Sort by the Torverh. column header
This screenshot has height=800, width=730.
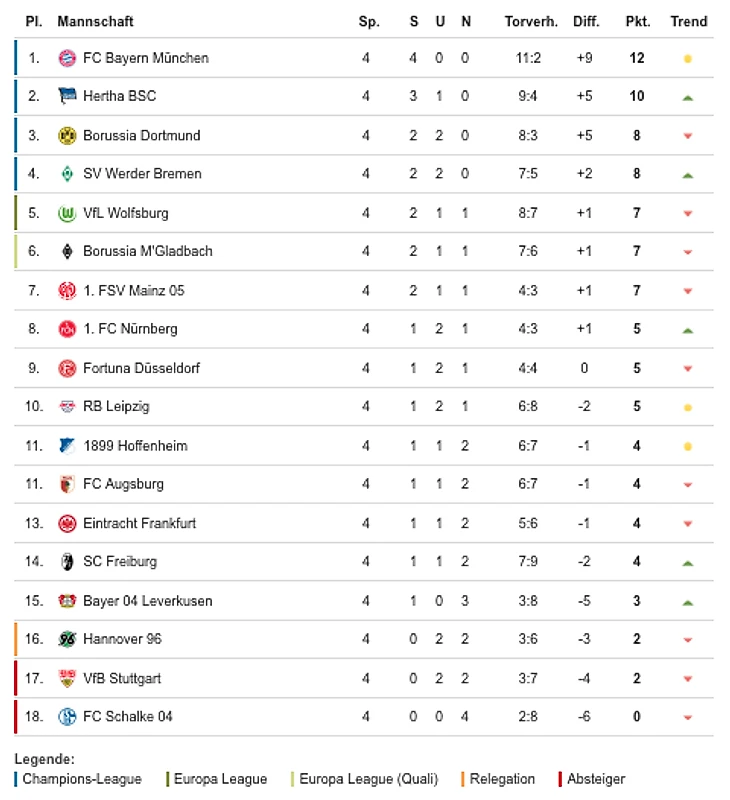[x=531, y=21]
